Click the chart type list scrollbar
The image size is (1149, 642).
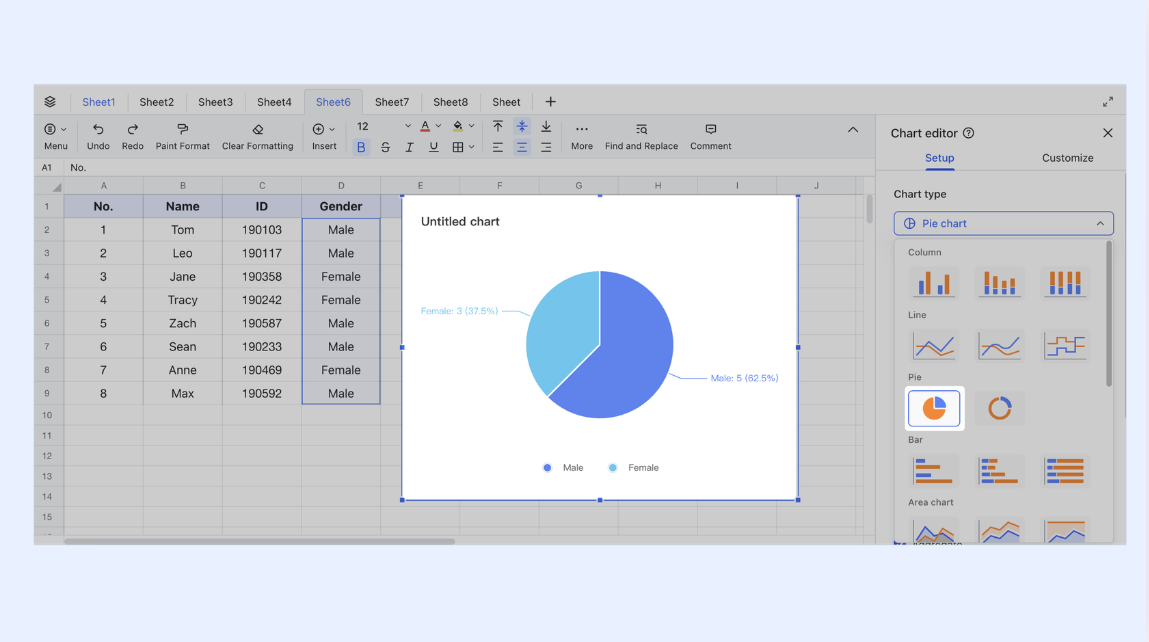tap(1109, 314)
